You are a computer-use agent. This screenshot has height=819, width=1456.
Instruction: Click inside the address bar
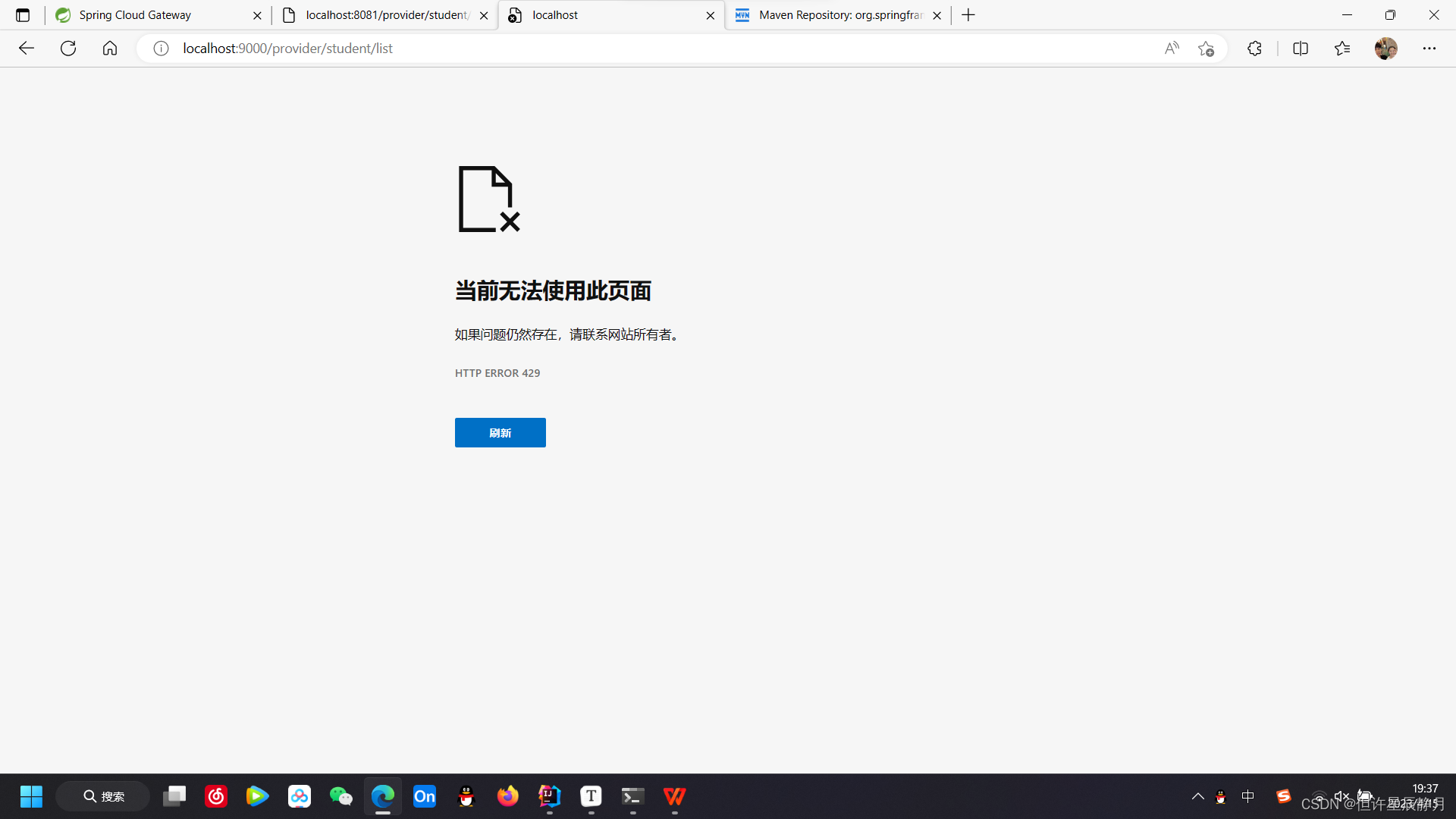pyautogui.click(x=531, y=48)
